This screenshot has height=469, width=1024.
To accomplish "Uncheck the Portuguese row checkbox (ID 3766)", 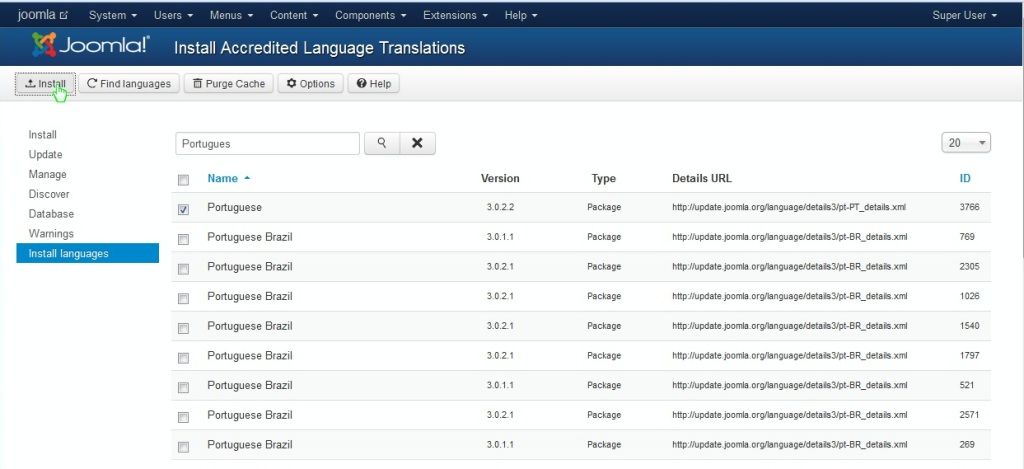I will [184, 210].
